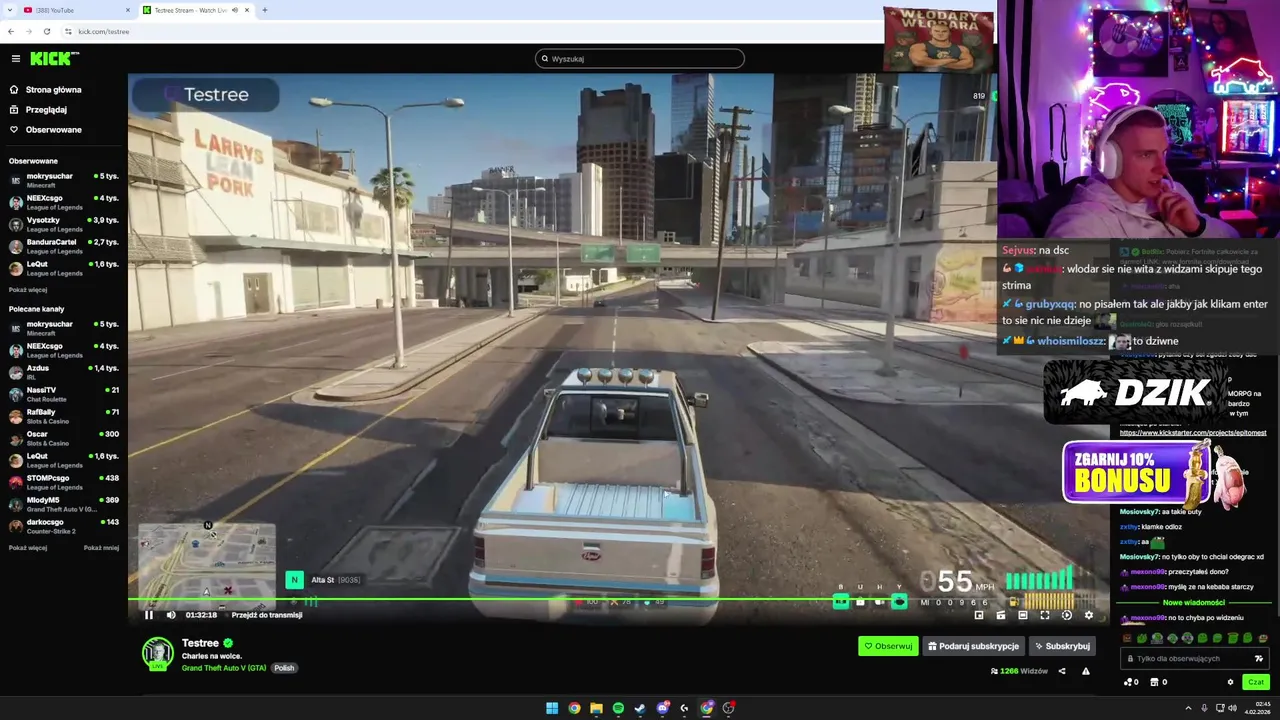Open Azdus IRL recommended channel
The image size is (1280, 720).
click(x=64, y=372)
